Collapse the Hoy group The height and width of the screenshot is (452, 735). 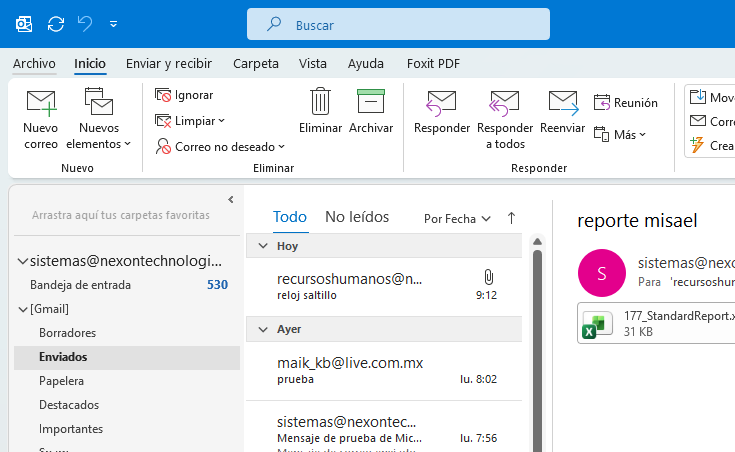[263, 246]
